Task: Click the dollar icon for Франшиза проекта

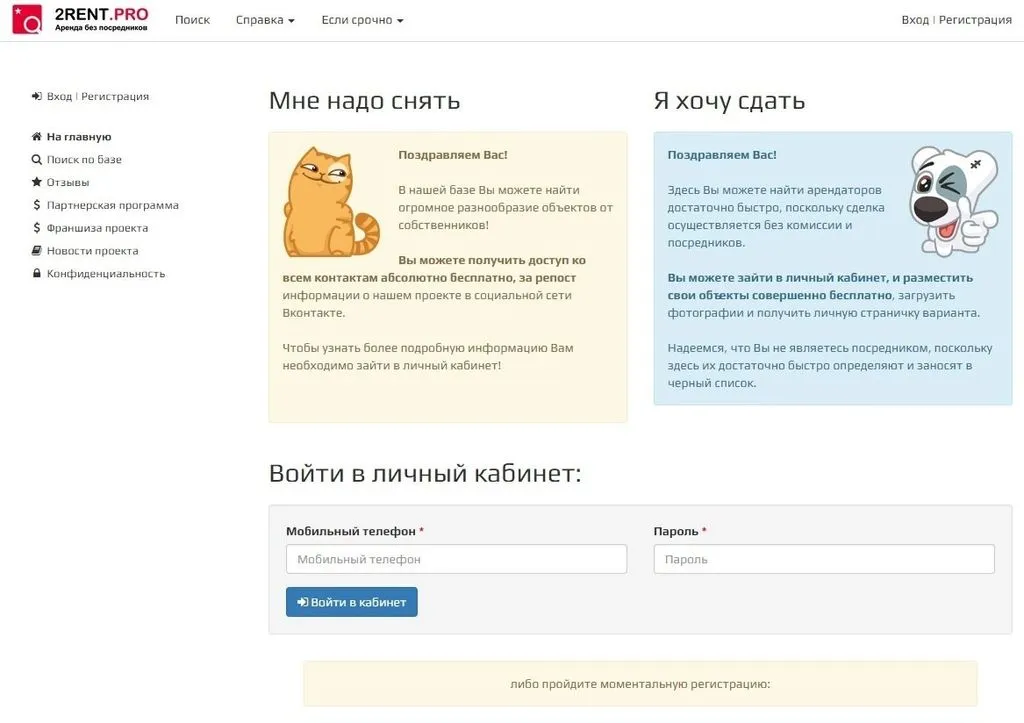Action: click(37, 228)
